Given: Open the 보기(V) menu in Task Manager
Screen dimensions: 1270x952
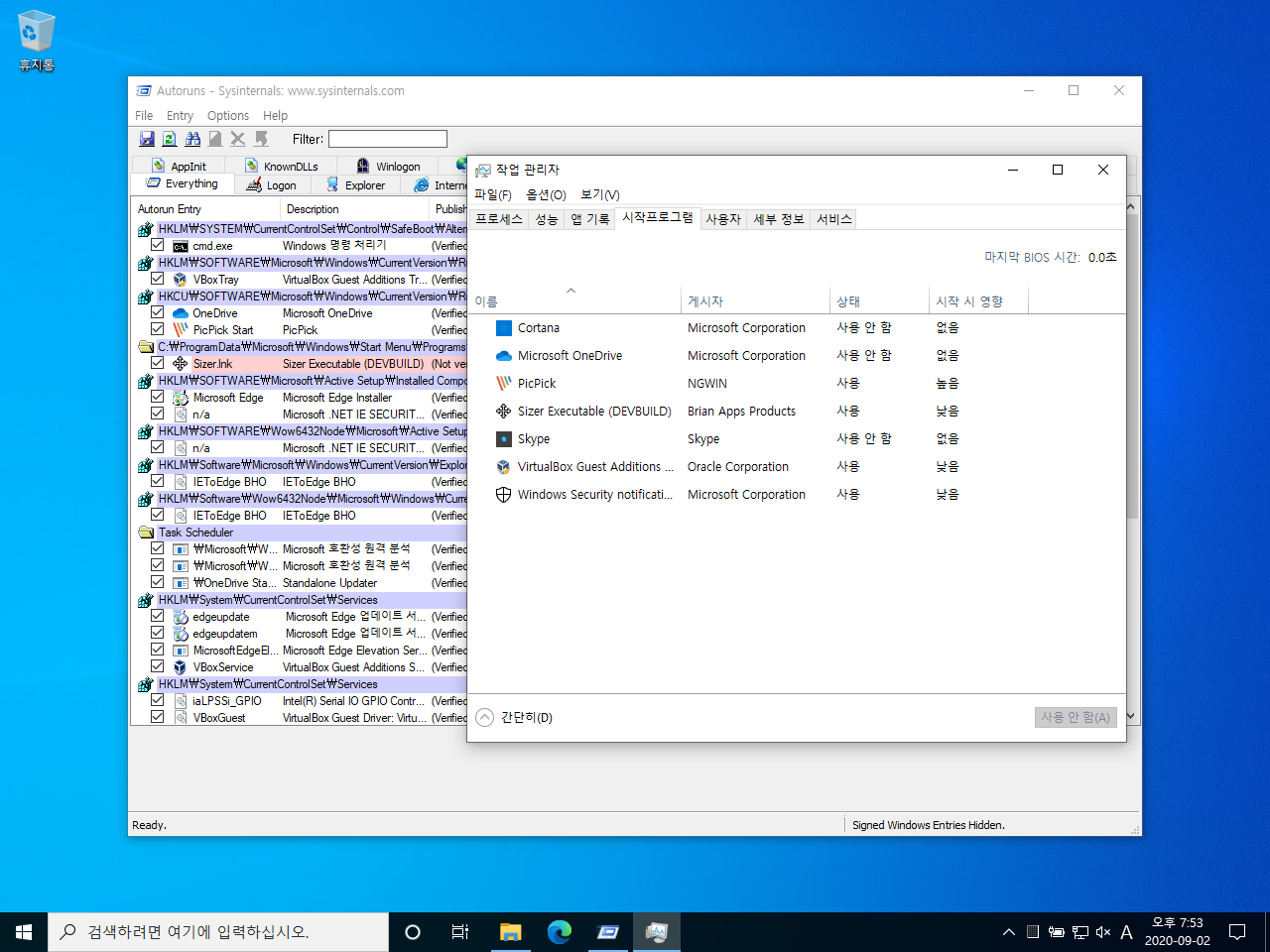Looking at the screenshot, I should 600,195.
